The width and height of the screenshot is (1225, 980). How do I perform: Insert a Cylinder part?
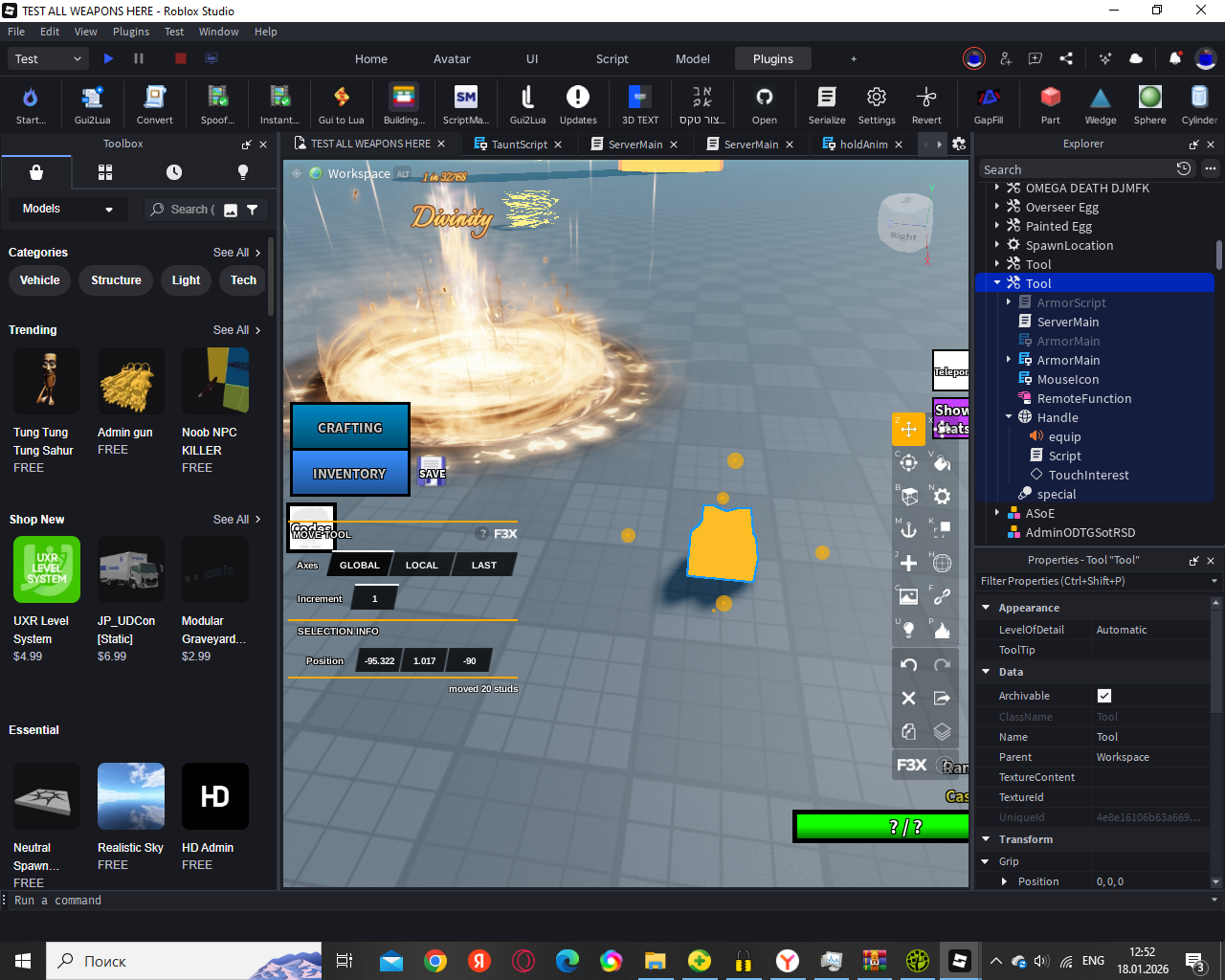tap(1199, 104)
